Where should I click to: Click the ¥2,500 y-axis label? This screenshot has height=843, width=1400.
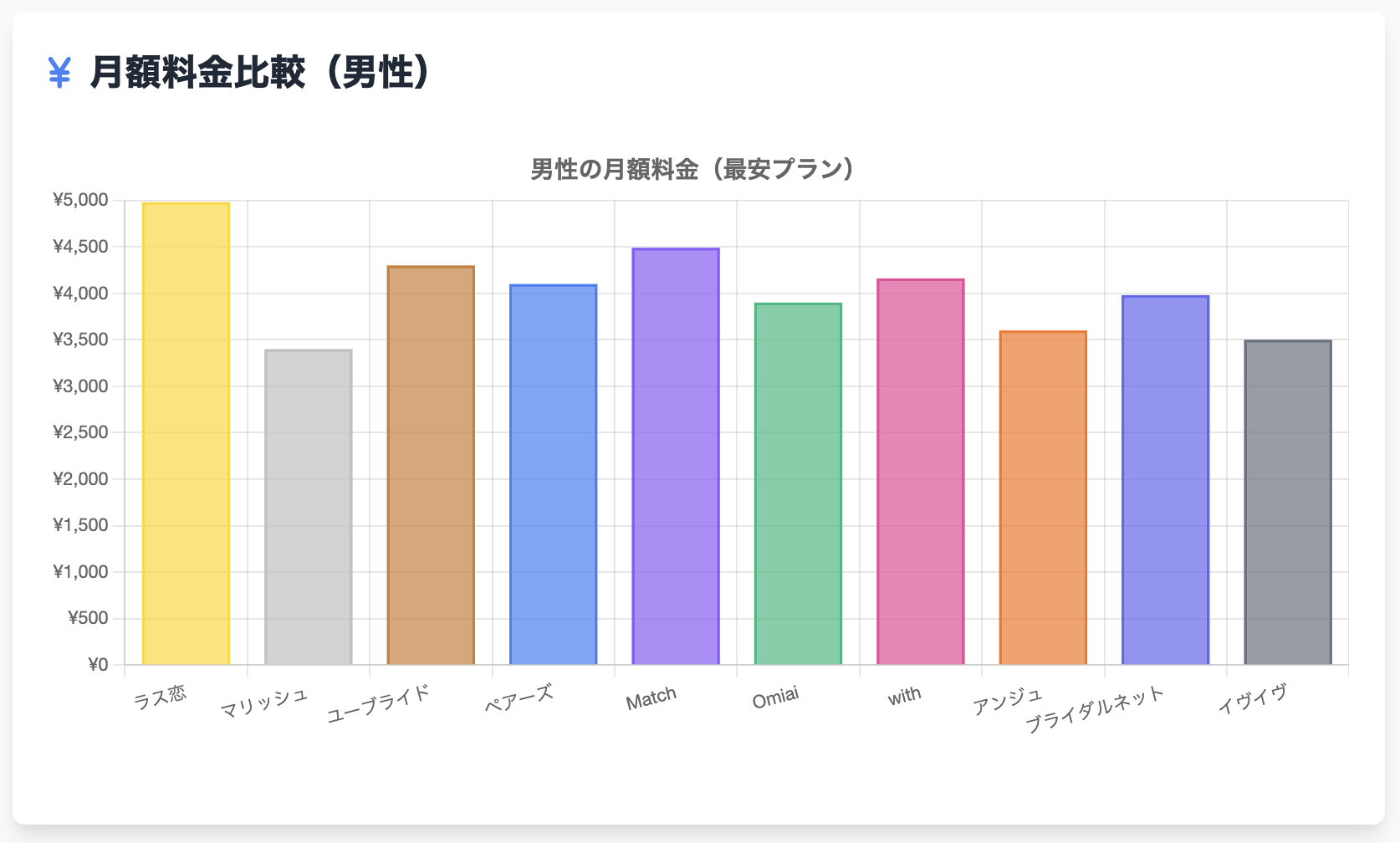(81, 432)
